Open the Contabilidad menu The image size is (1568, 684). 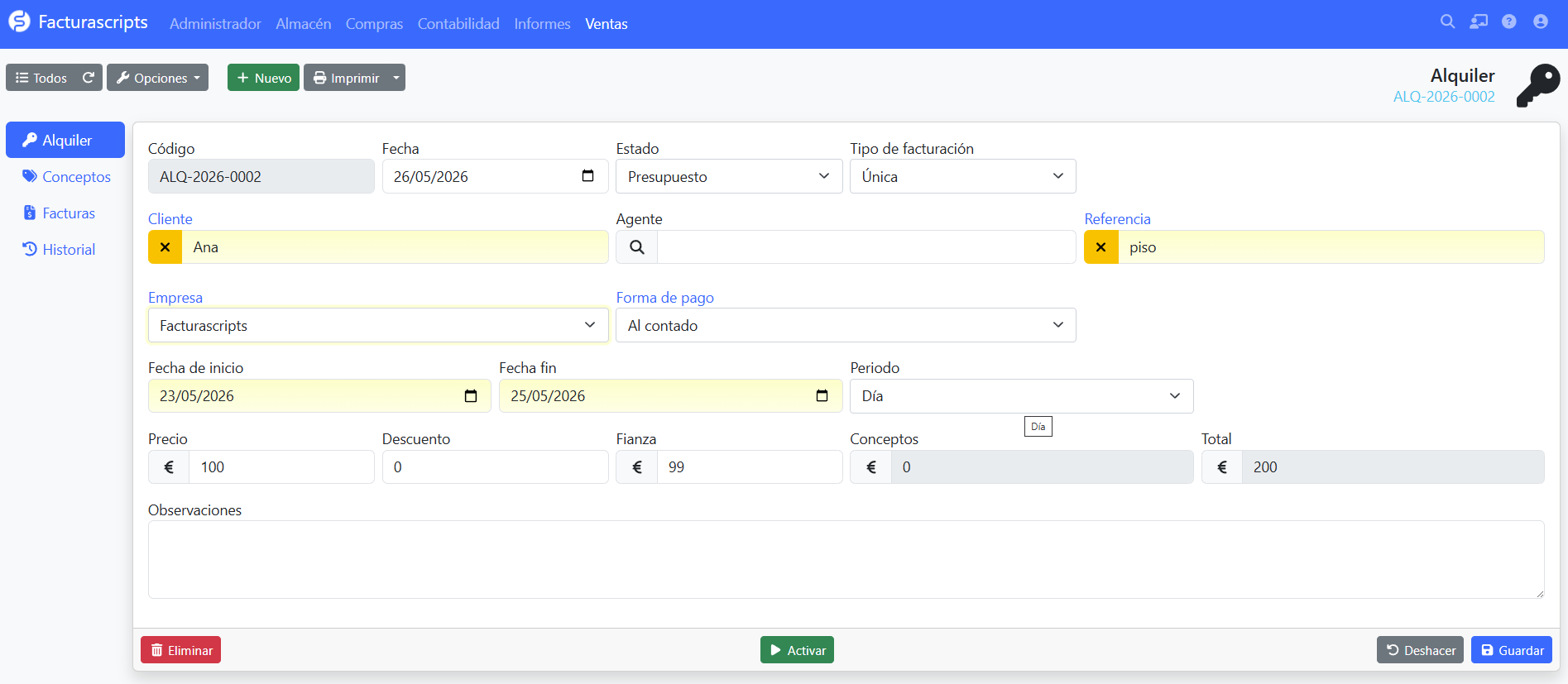coord(458,24)
